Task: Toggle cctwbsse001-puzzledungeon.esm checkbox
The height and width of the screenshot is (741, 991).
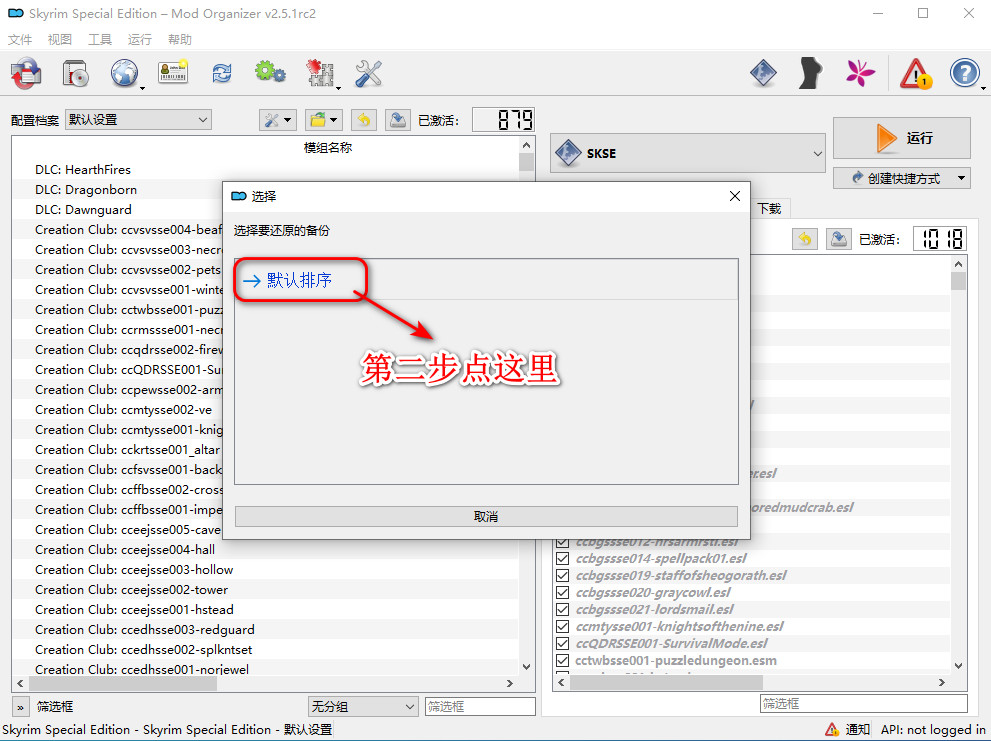Action: (562, 660)
